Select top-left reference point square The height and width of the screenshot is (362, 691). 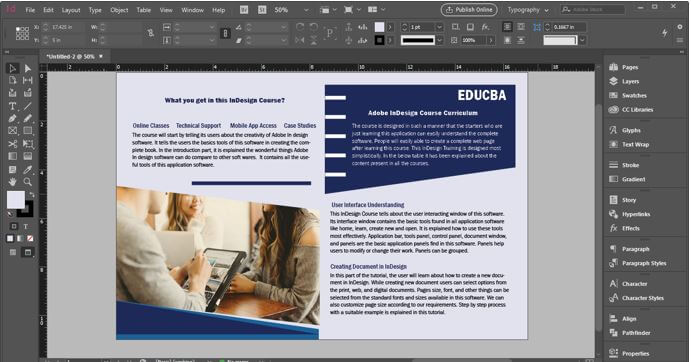coord(18,28)
